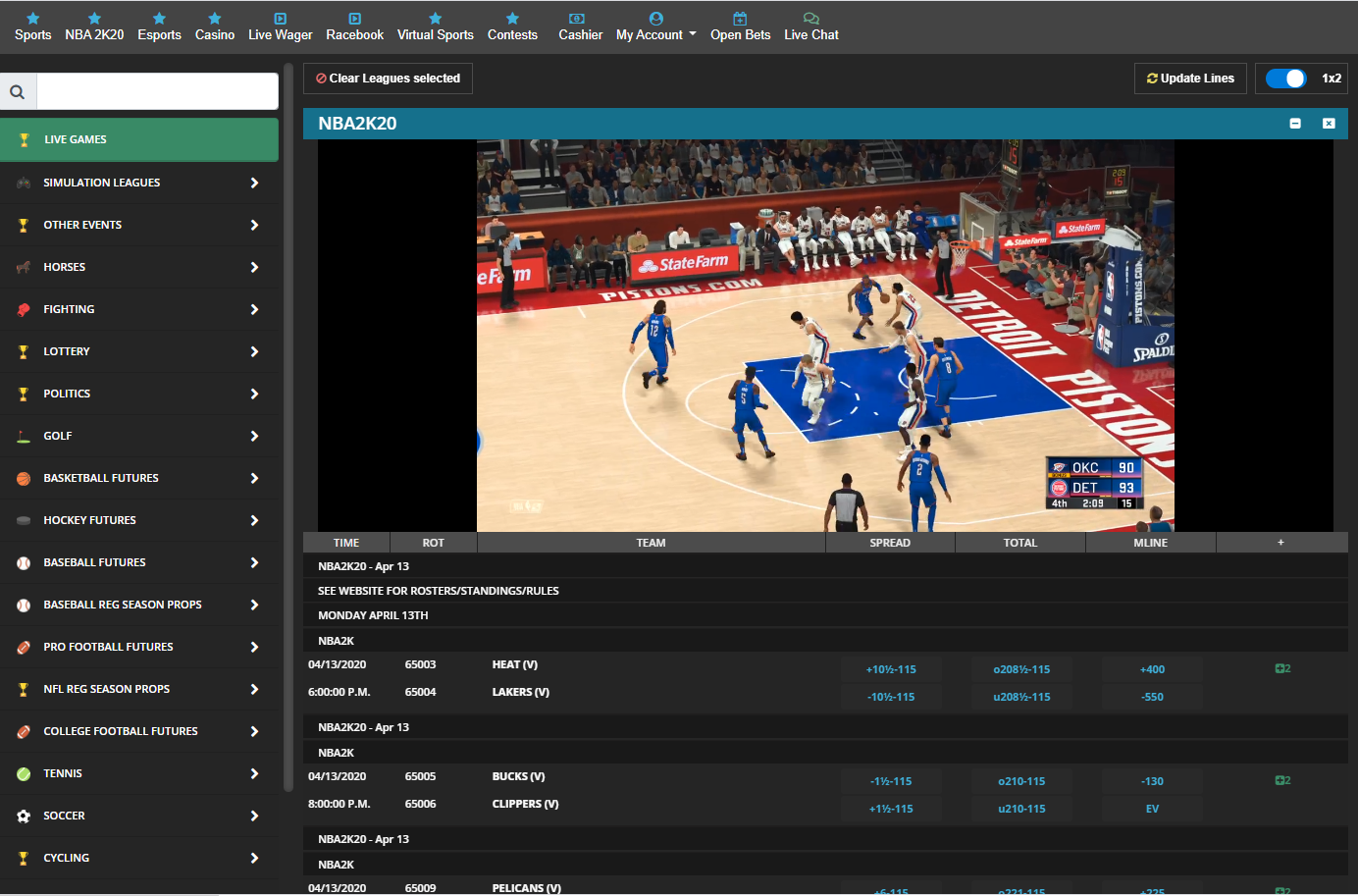
Task: Expand the Lottery chevron
Action: tap(254, 351)
